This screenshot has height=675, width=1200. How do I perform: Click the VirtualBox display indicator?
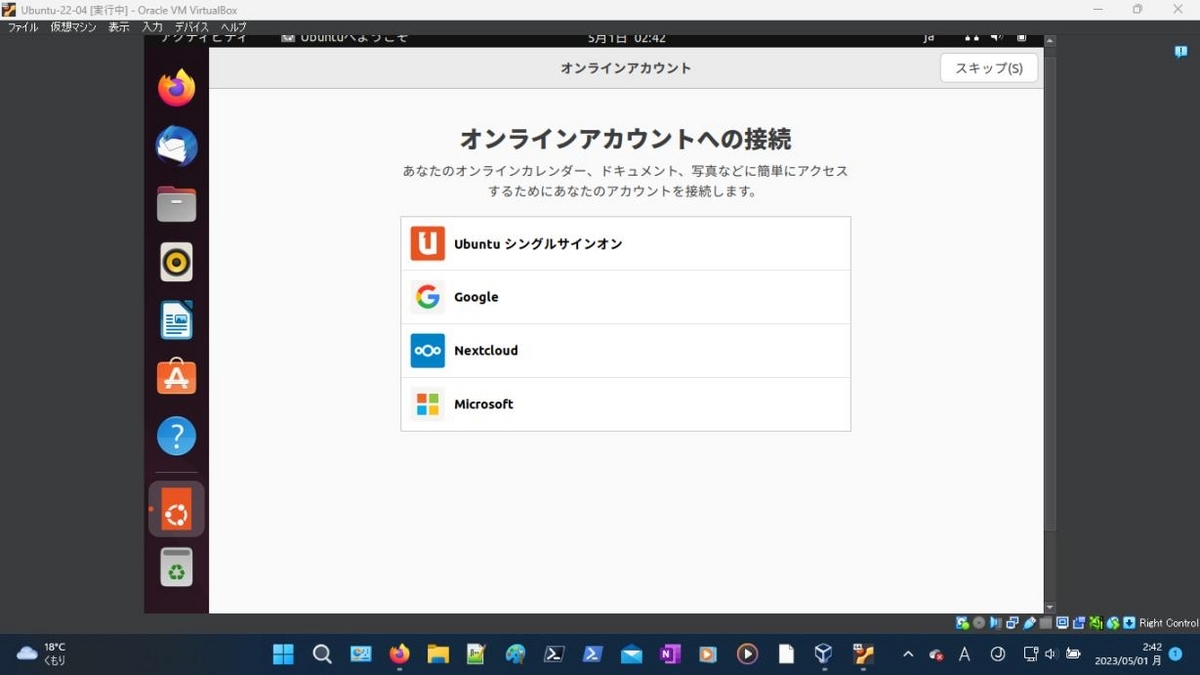1062,623
